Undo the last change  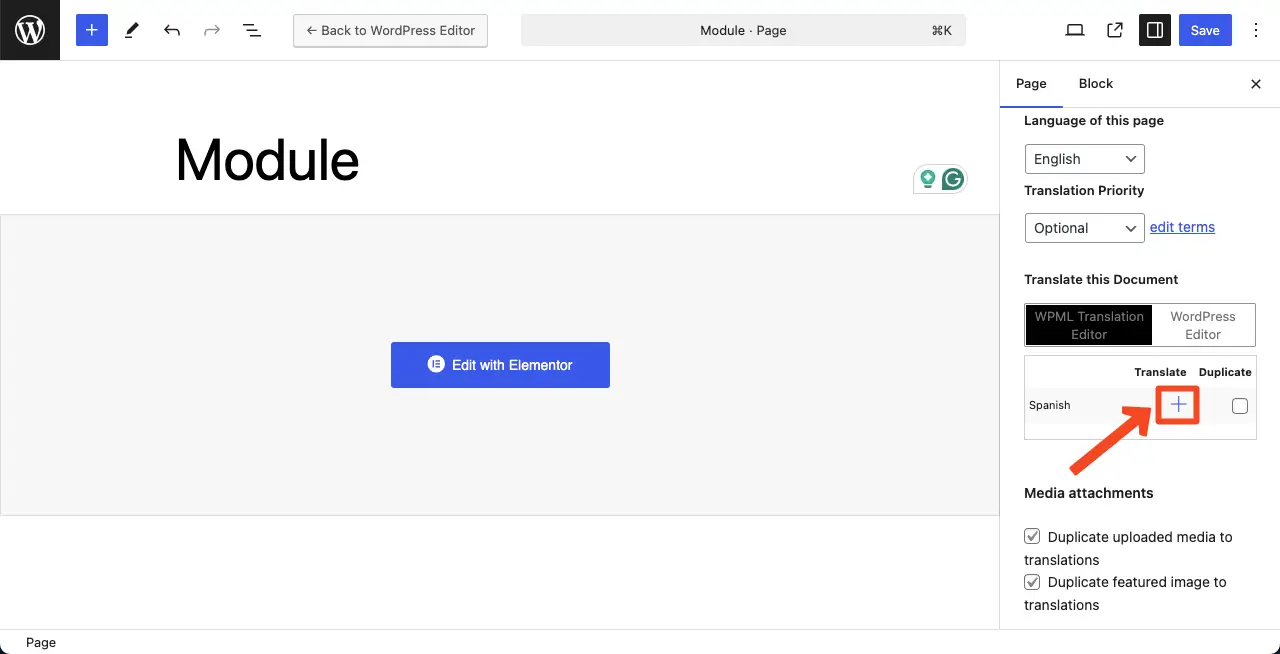[172, 30]
